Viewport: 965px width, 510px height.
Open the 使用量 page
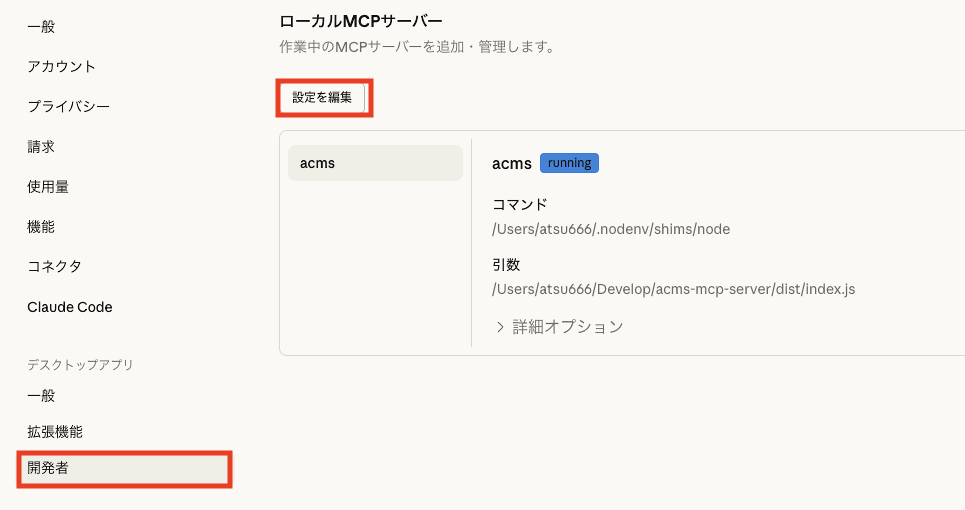[48, 187]
